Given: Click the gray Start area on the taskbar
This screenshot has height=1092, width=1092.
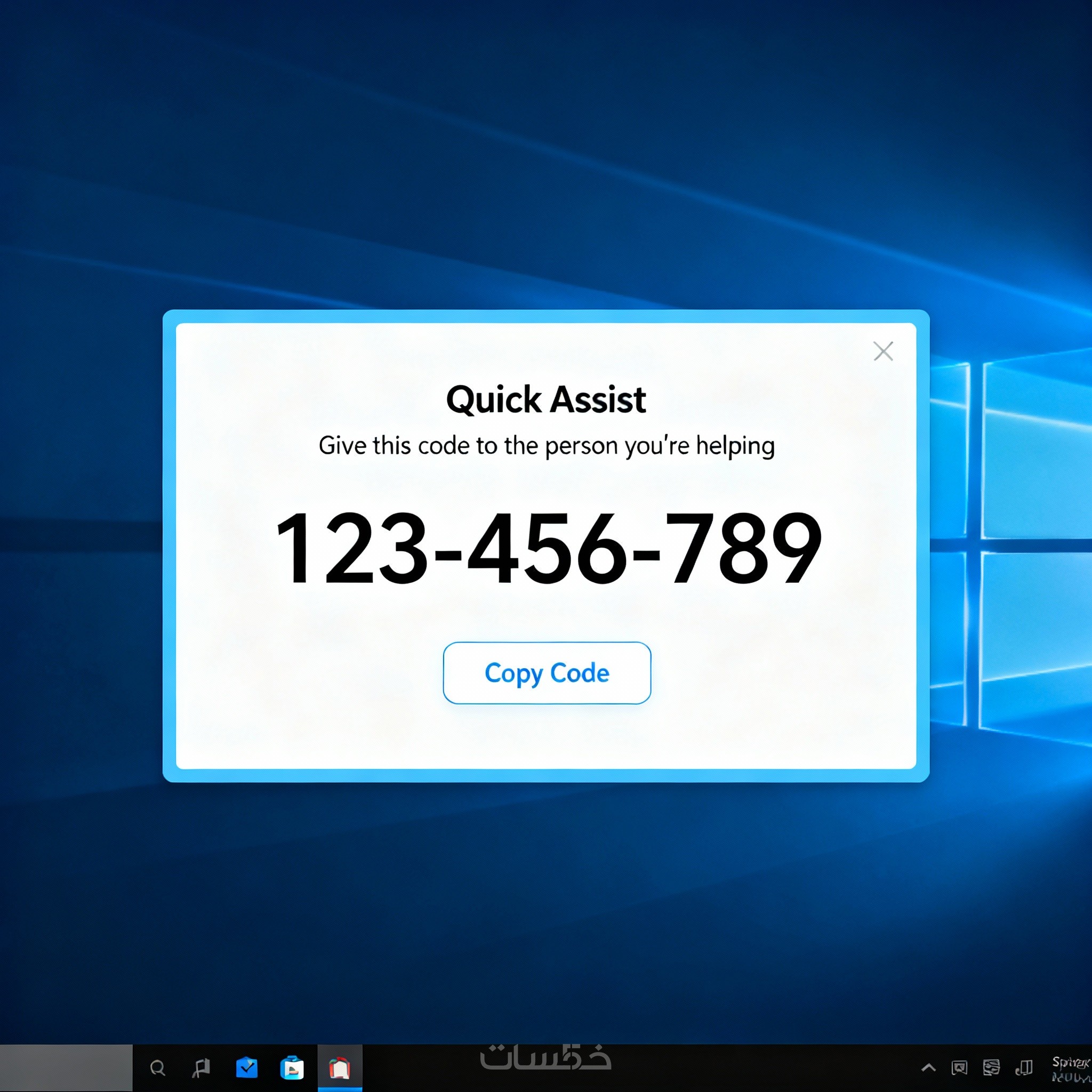Looking at the screenshot, I should point(66,1067).
